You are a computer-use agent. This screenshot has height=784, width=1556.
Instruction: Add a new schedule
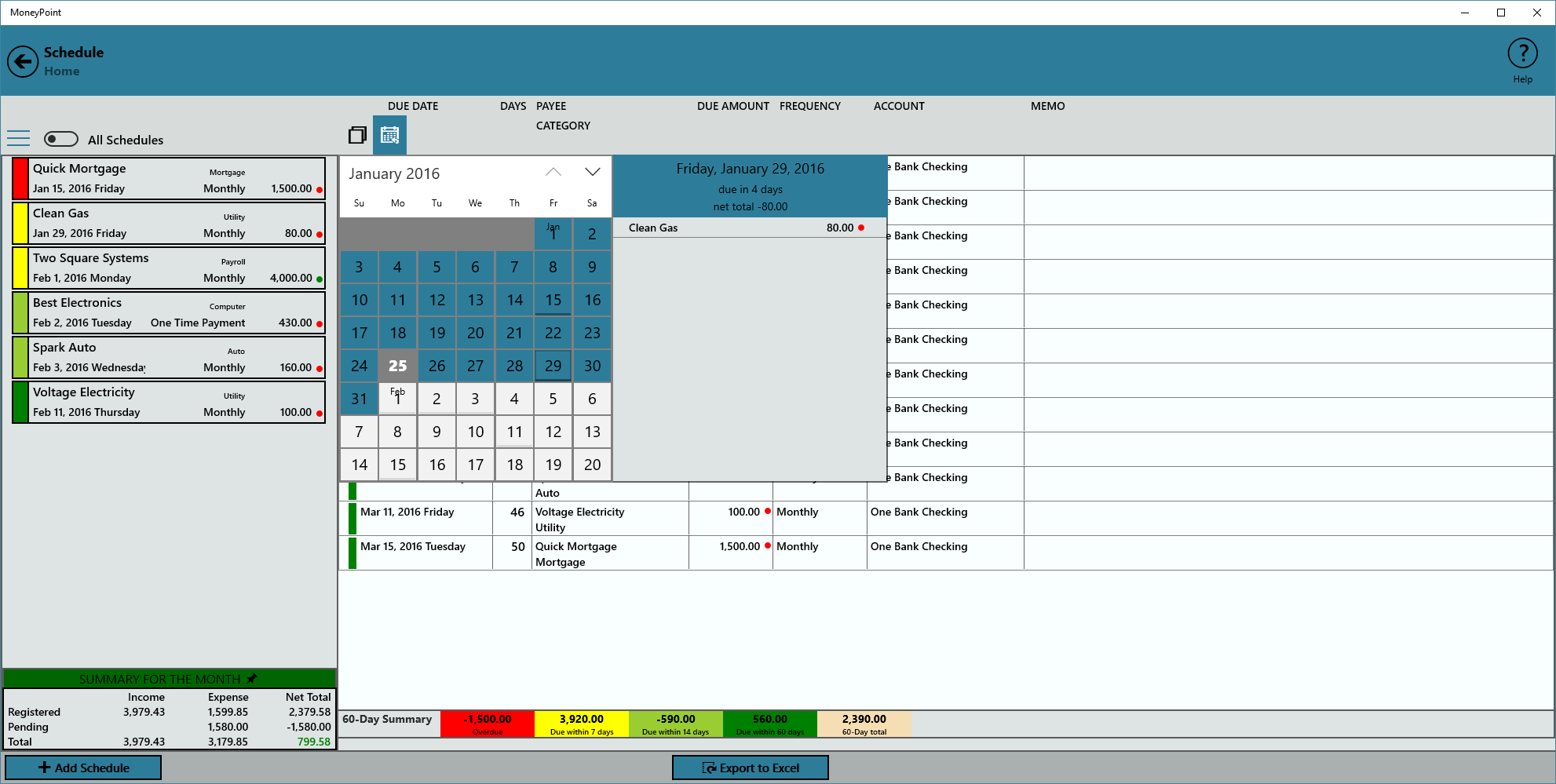(83, 768)
